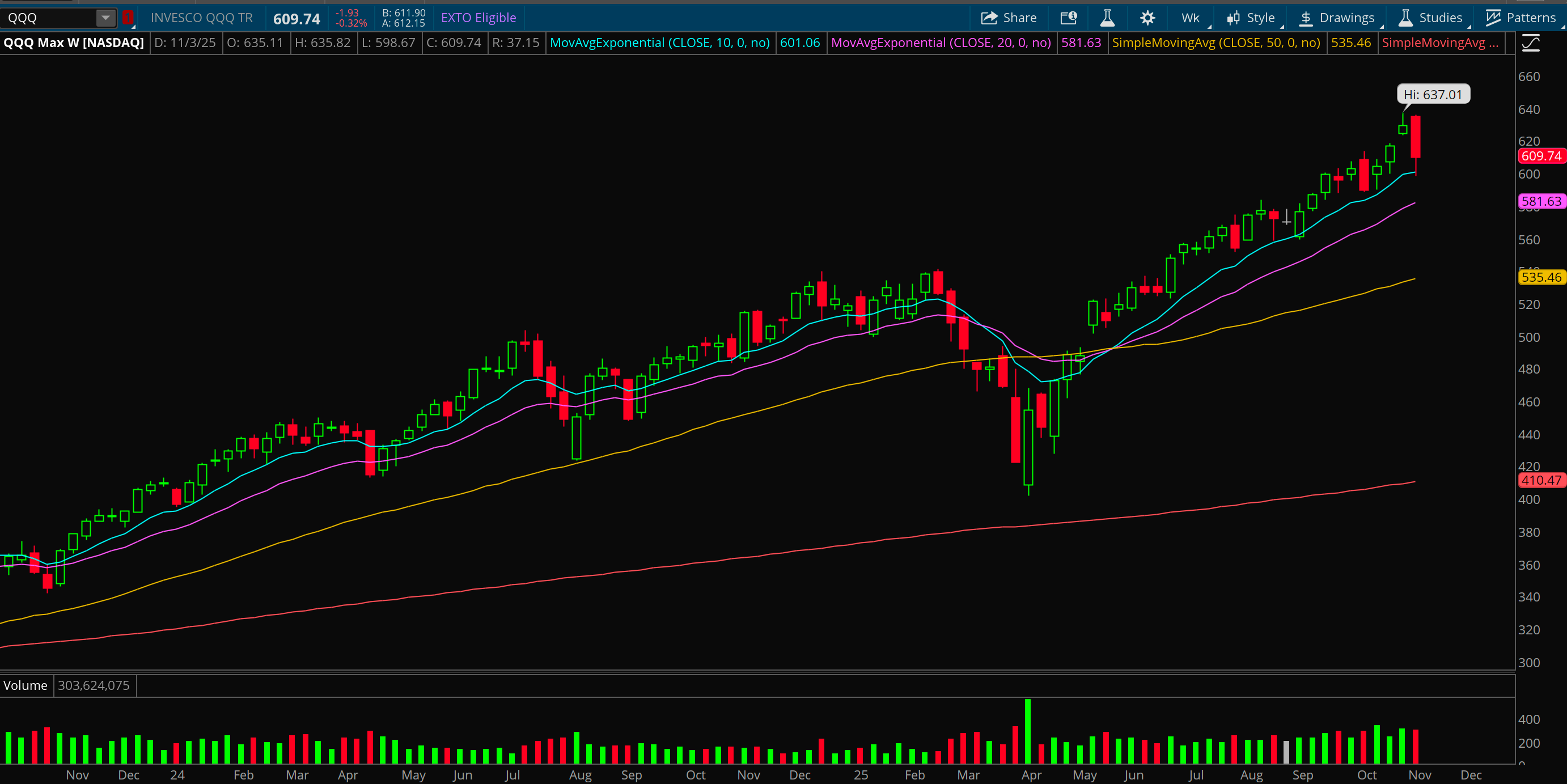Click the red link number 1 indicator

128,18
